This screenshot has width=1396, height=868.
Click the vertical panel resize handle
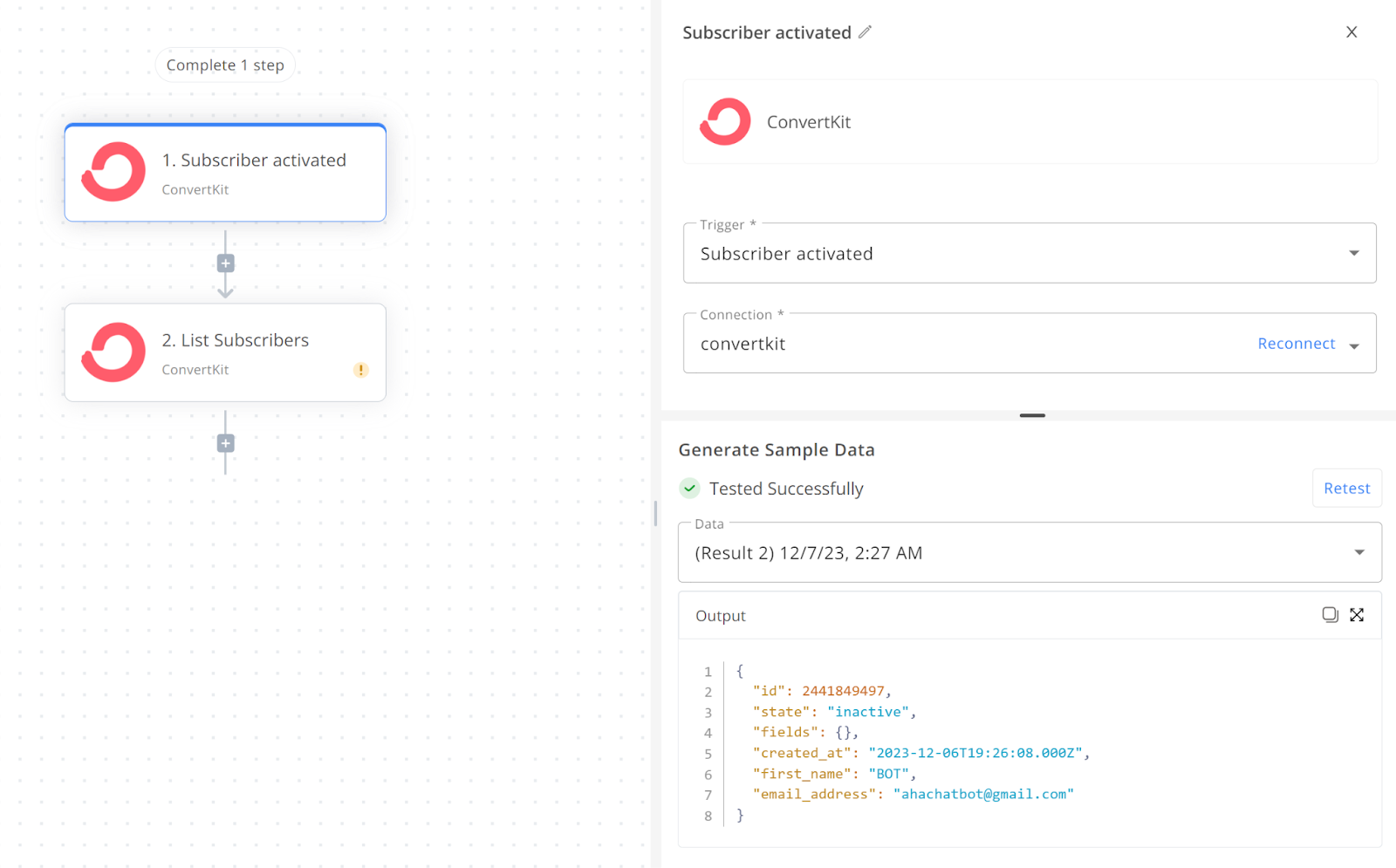[655, 513]
